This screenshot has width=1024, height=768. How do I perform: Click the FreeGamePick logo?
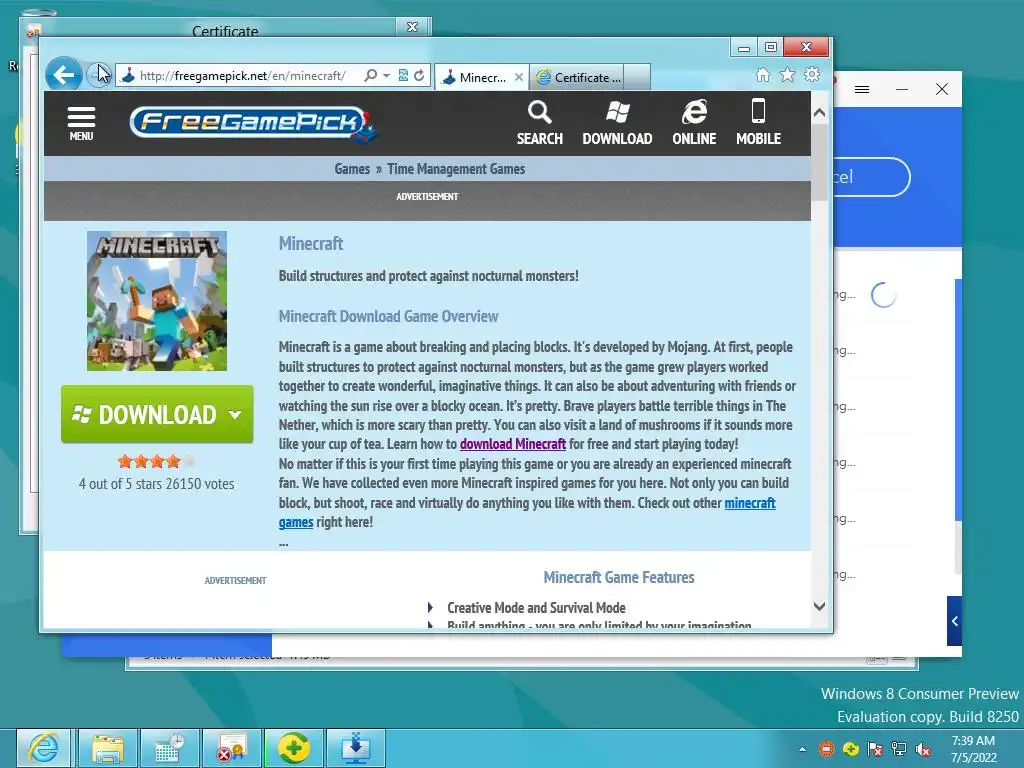254,123
